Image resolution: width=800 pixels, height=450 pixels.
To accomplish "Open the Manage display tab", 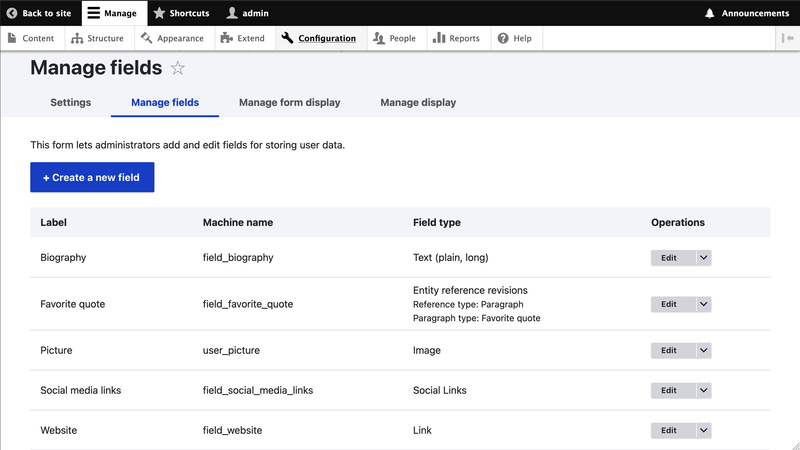I will tap(418, 102).
